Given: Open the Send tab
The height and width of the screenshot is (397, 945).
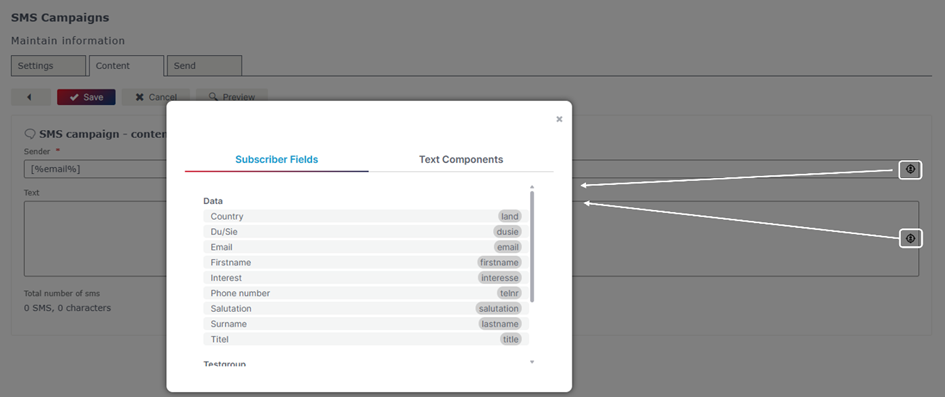Looking at the screenshot, I should (x=204, y=66).
